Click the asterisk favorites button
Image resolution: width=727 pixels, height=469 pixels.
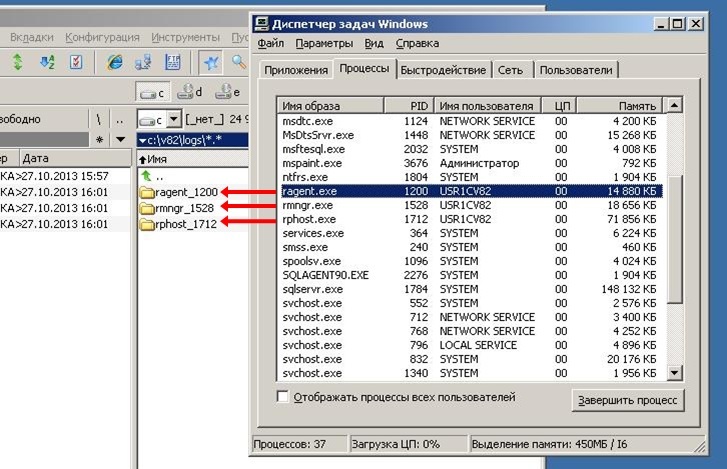(x=99, y=139)
